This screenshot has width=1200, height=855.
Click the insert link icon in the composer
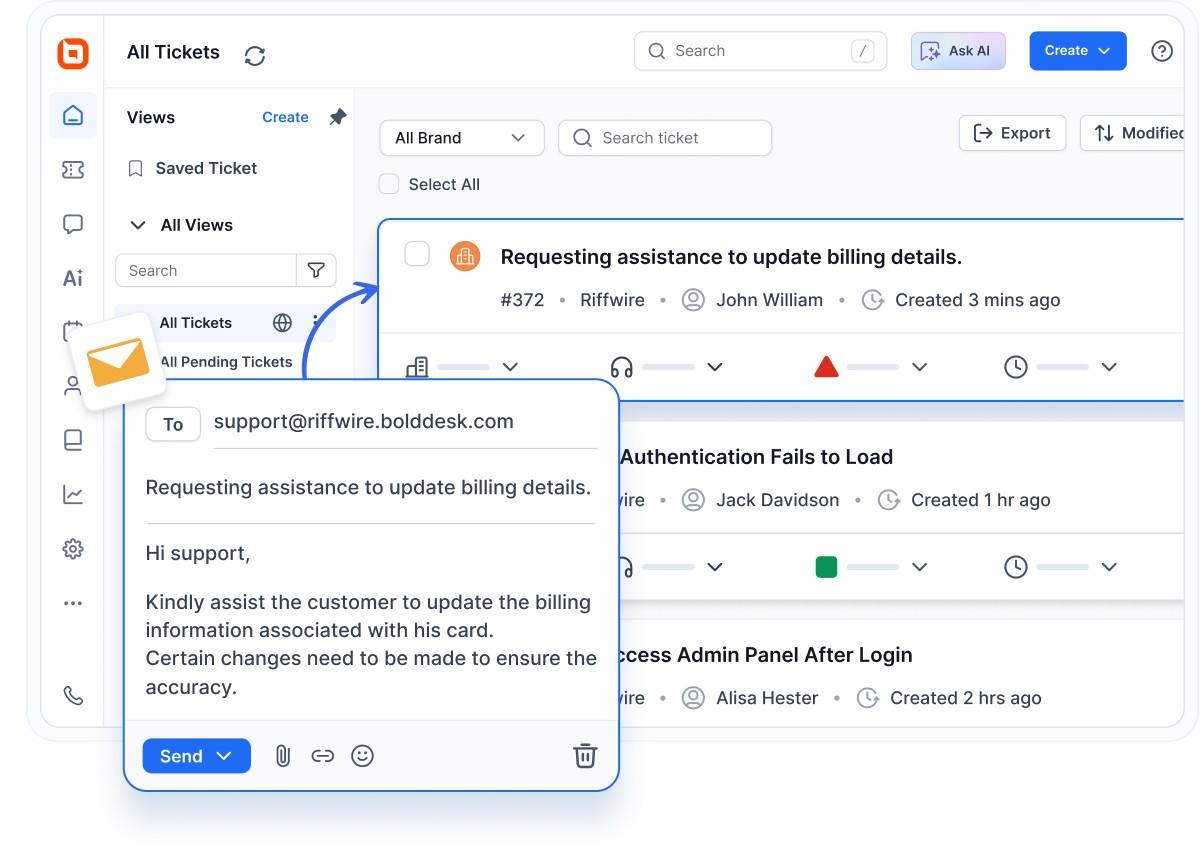[x=322, y=756]
